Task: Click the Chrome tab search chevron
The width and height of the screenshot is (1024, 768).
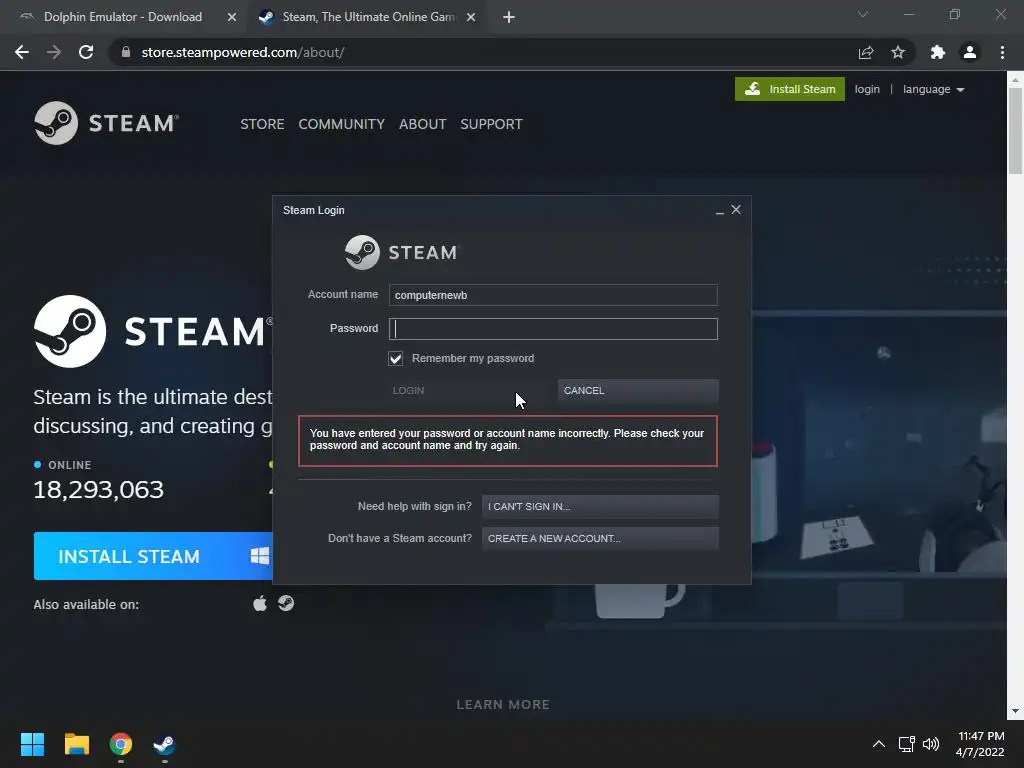Action: (863, 14)
